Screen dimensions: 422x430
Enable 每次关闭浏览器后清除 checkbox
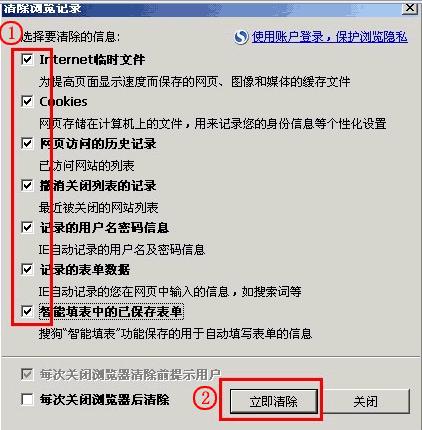(27, 399)
